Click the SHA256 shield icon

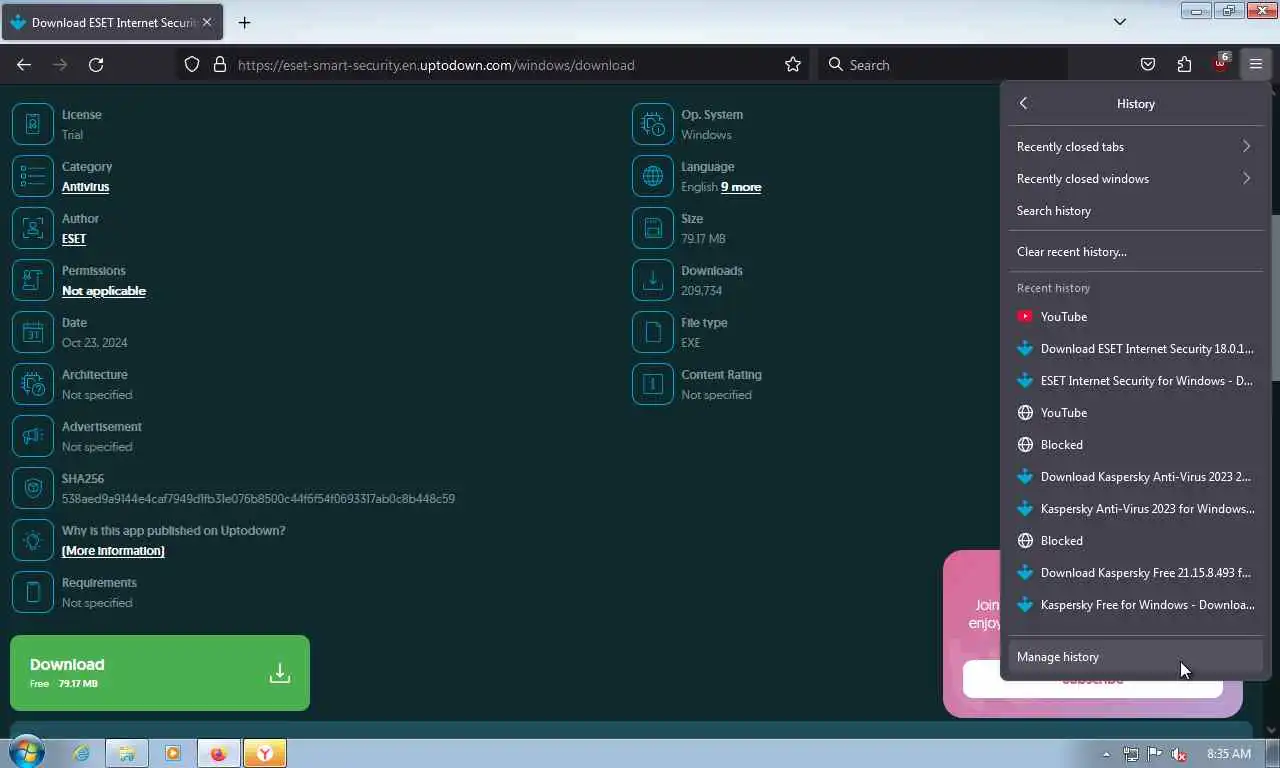[33, 488]
